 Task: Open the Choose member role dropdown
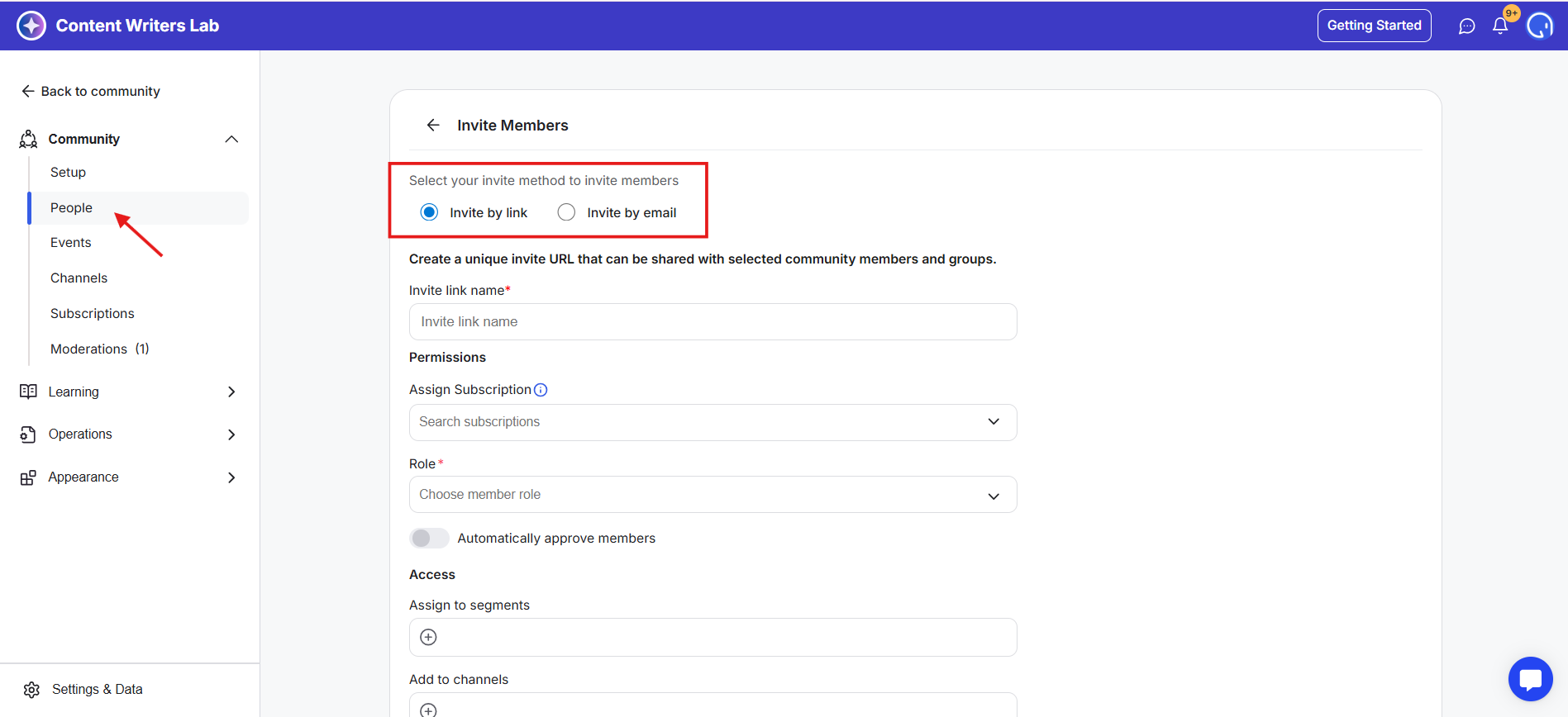(713, 495)
